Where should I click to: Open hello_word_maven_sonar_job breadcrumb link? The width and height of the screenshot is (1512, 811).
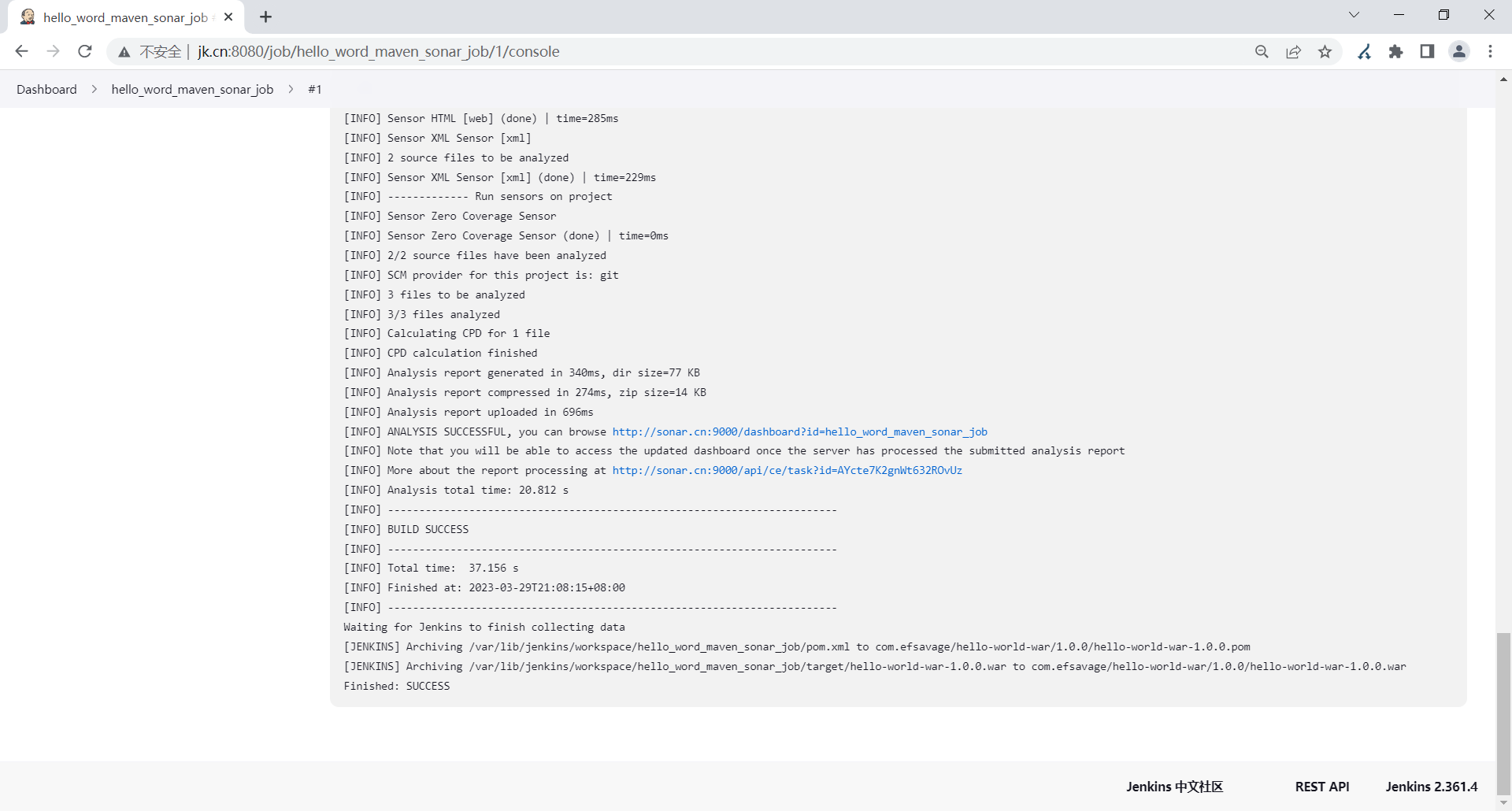click(192, 89)
